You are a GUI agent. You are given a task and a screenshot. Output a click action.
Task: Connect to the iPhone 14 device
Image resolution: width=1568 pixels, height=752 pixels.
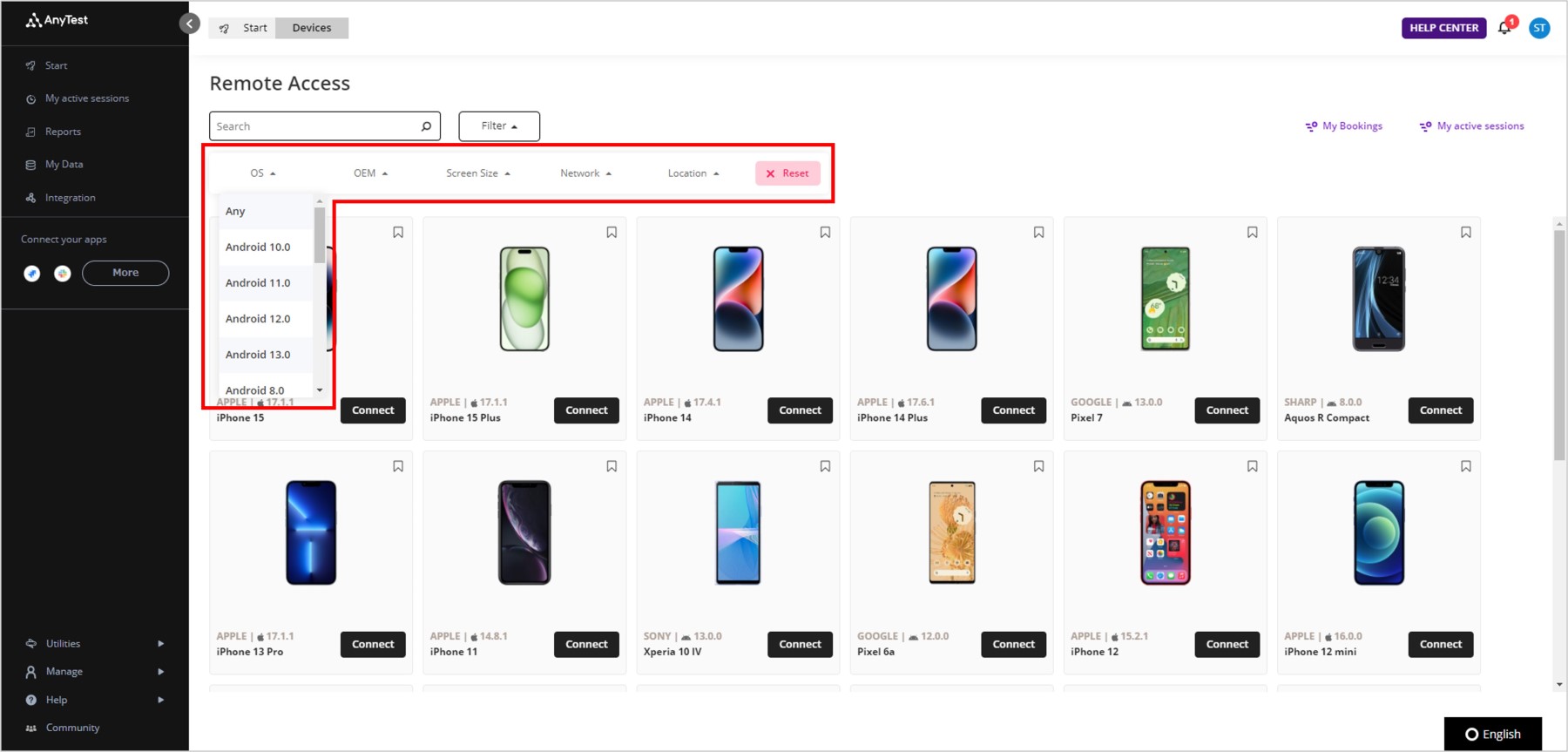pyautogui.click(x=800, y=410)
